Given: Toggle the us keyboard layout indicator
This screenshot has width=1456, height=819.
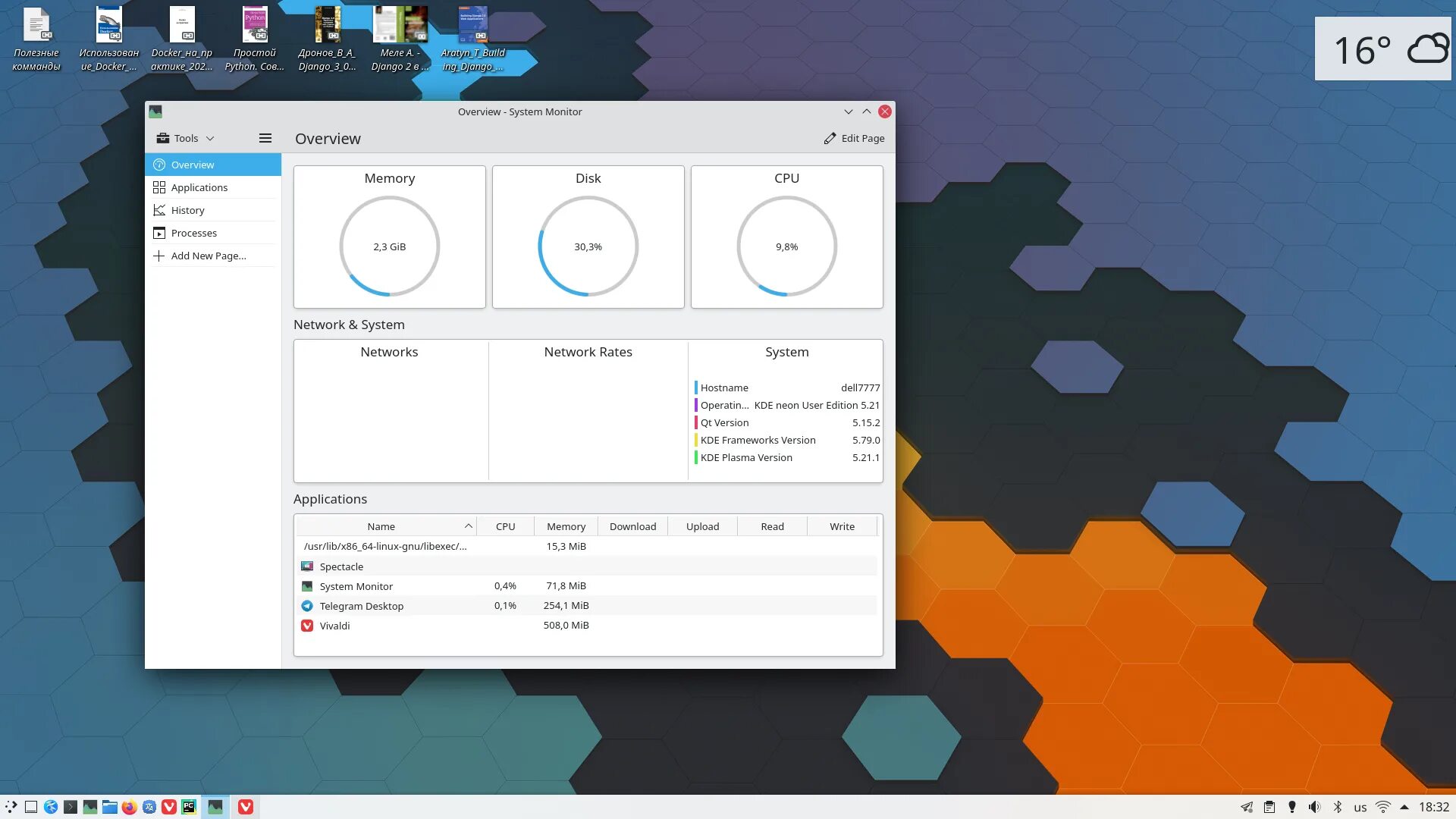Looking at the screenshot, I should [x=1360, y=807].
